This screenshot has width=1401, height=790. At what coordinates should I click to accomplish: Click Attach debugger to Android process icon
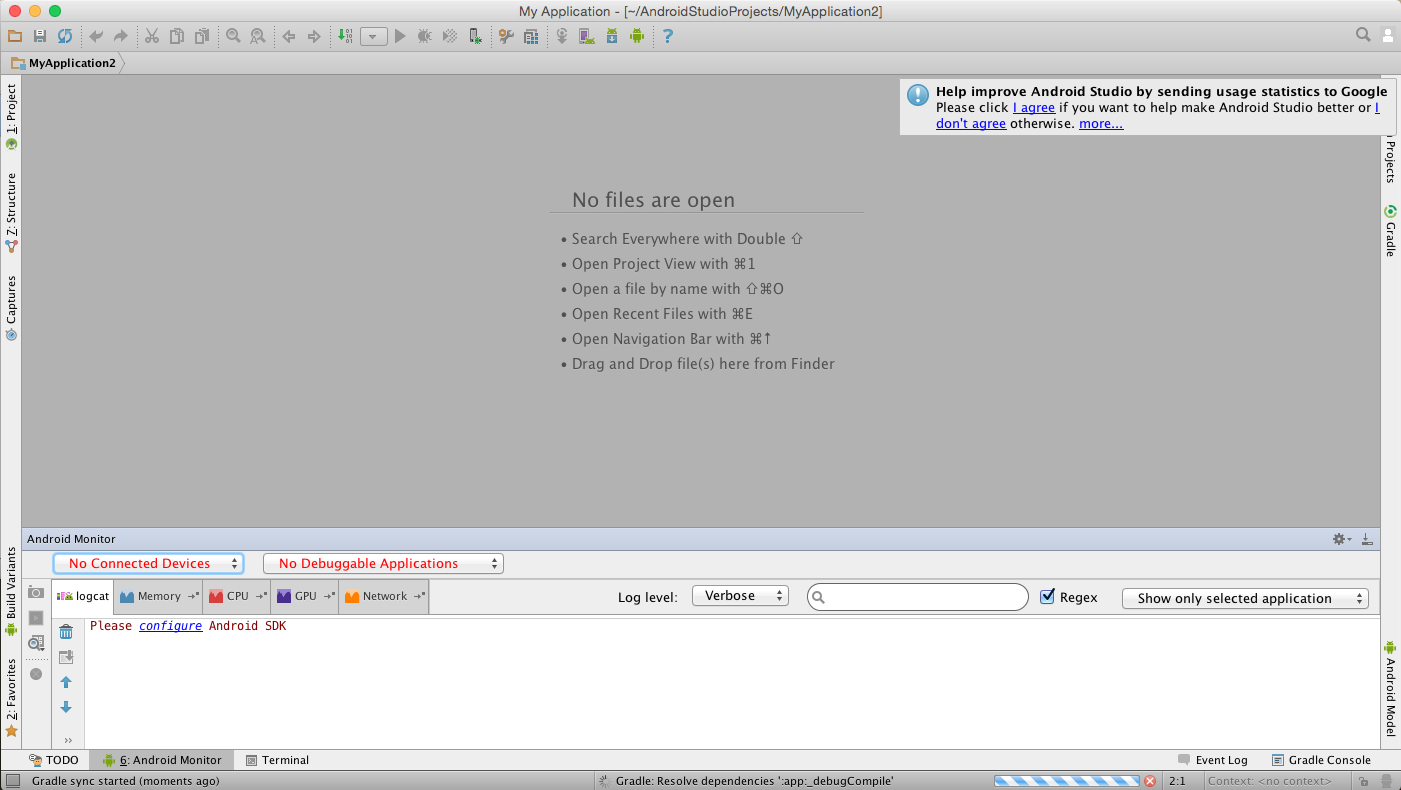click(476, 36)
